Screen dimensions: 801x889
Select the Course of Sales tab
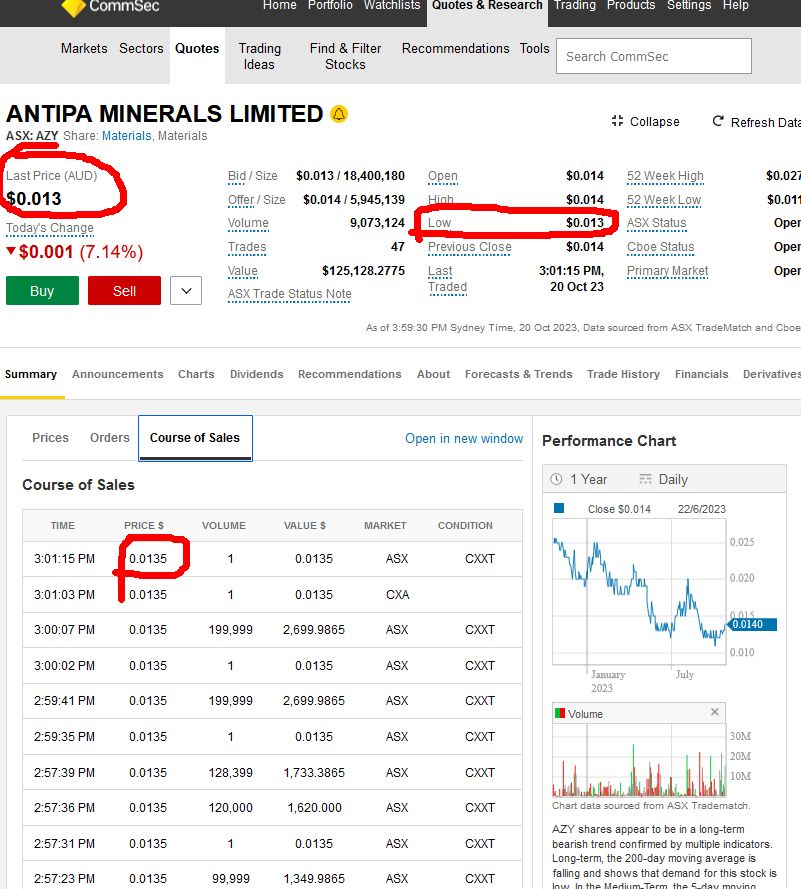[195, 438]
